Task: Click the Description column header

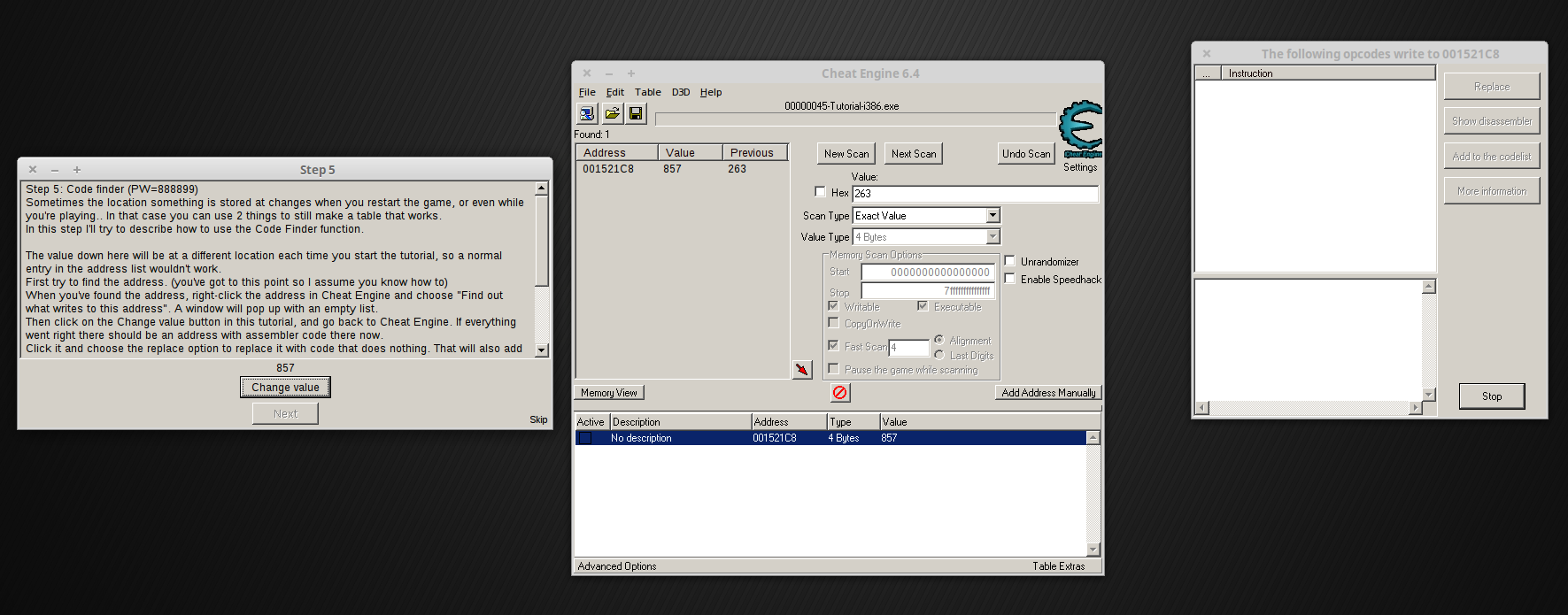Action: [680, 422]
